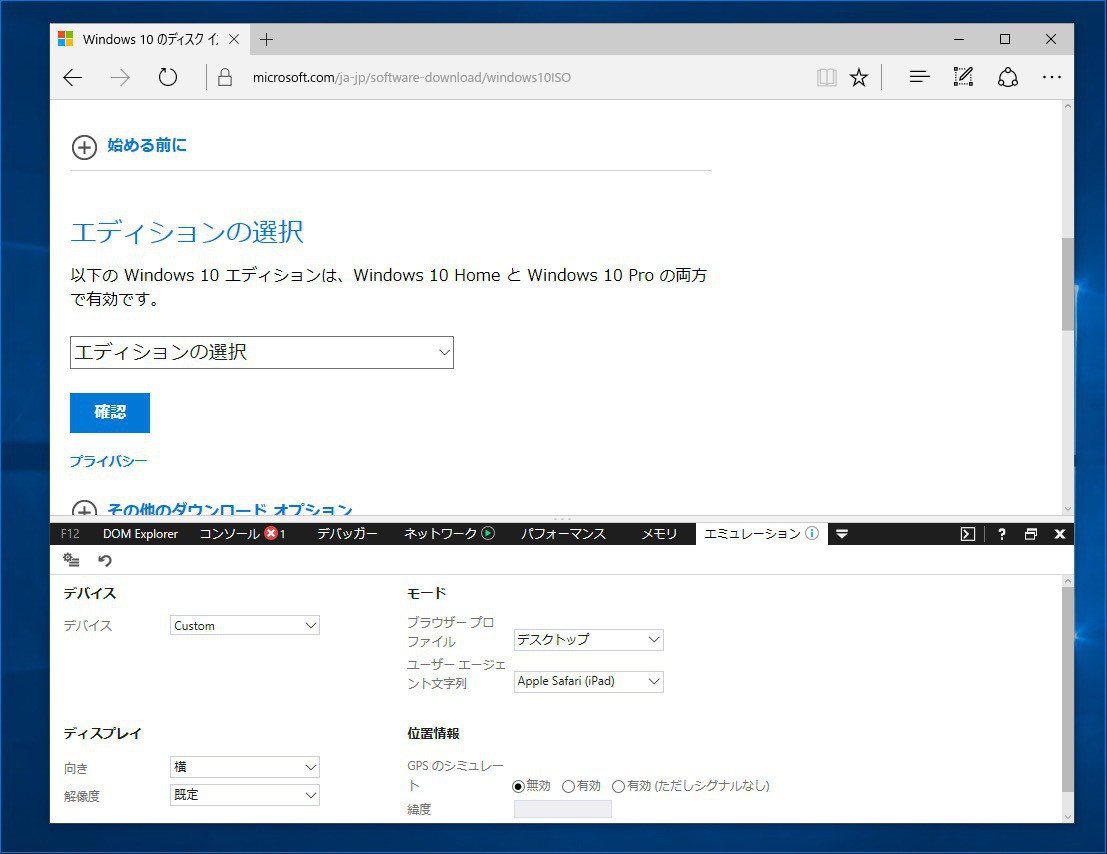
Task: Click the web page vertical scrollbar thumb
Action: pyautogui.click(x=1067, y=284)
